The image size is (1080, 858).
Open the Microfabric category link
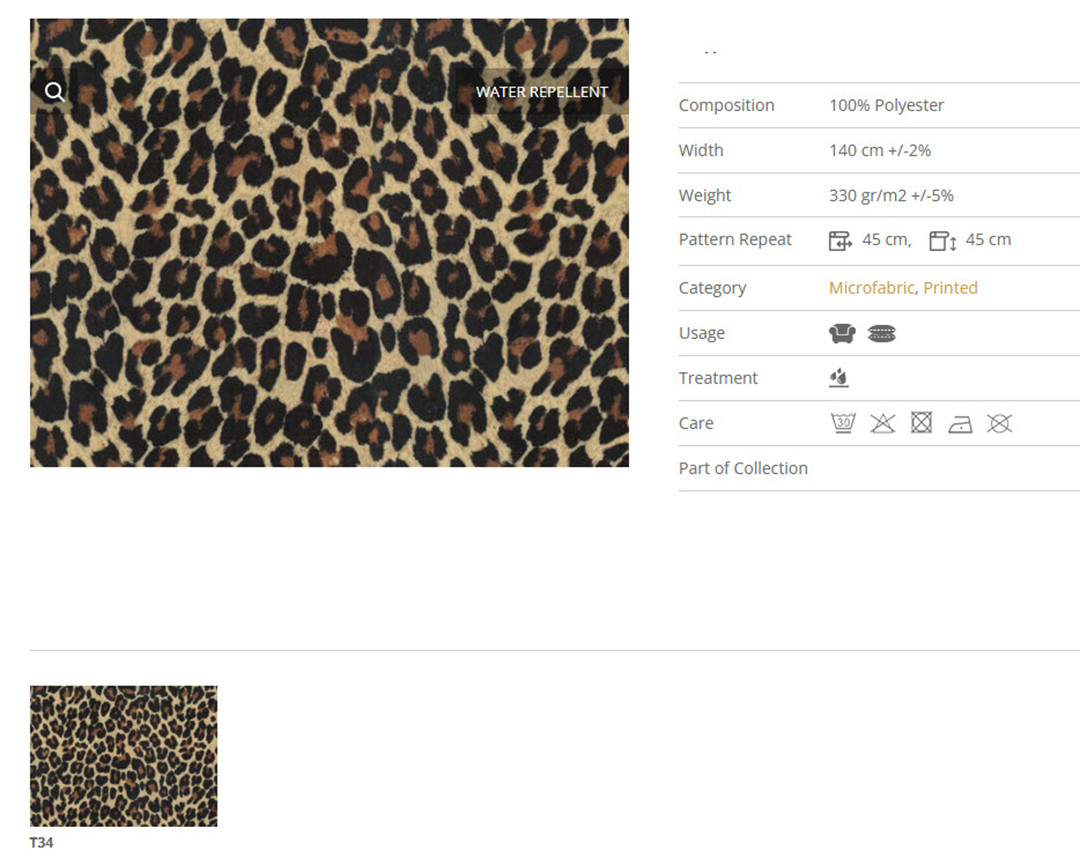(x=871, y=288)
